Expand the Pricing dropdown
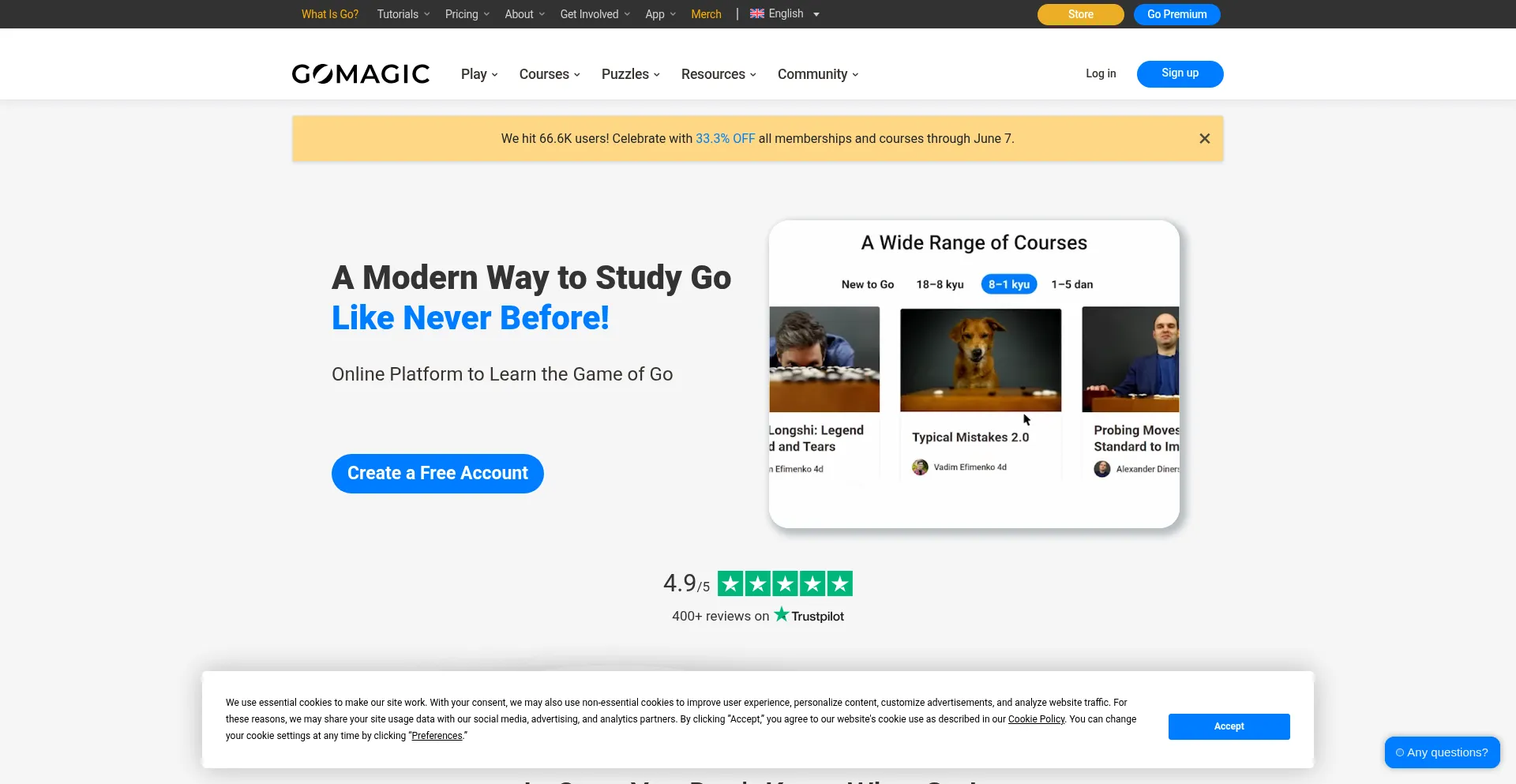Viewport: 1516px width, 784px height. [x=467, y=14]
